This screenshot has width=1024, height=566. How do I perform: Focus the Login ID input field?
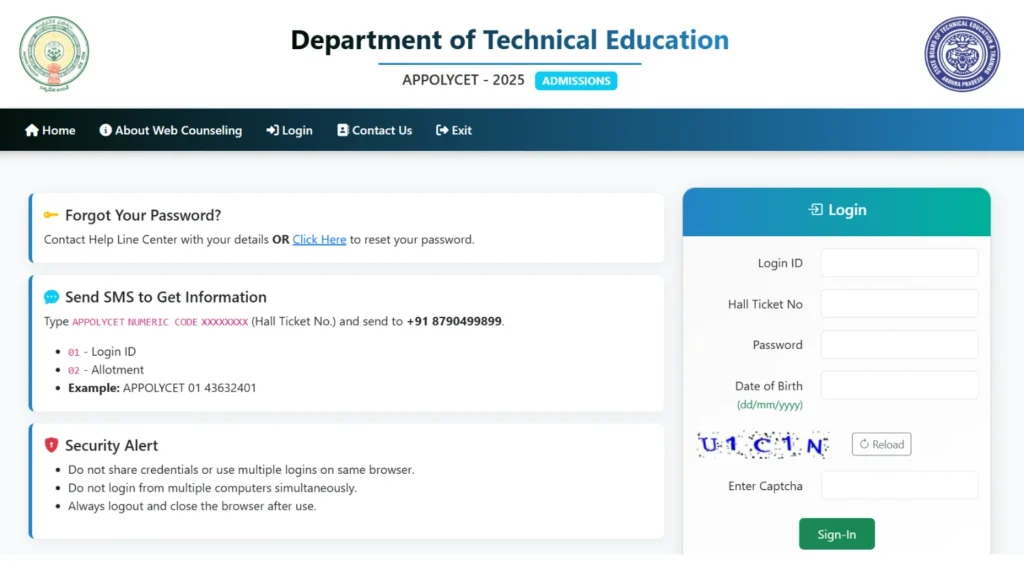click(899, 263)
